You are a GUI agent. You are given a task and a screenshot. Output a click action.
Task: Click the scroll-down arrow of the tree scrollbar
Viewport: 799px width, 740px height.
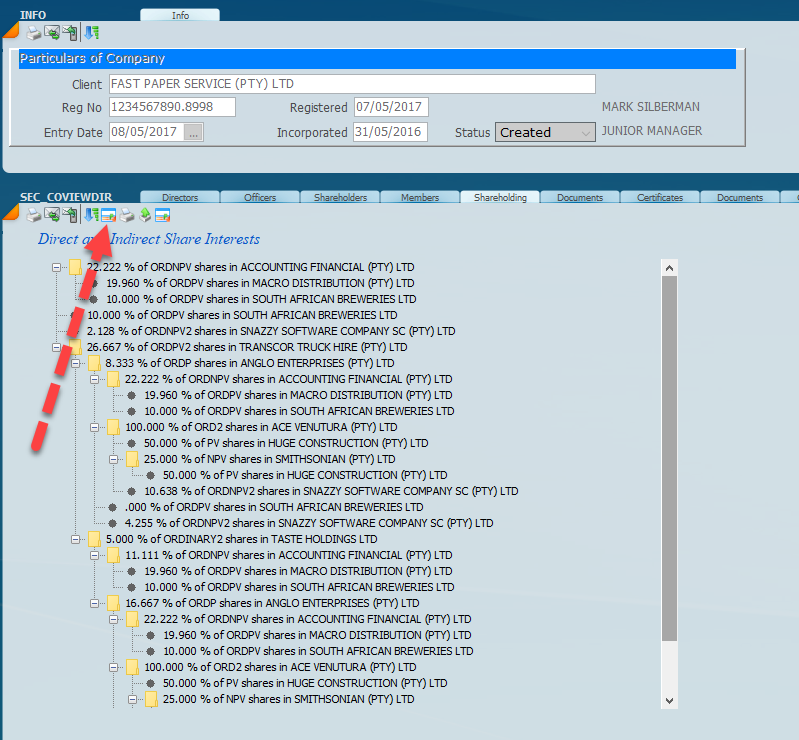coord(669,700)
